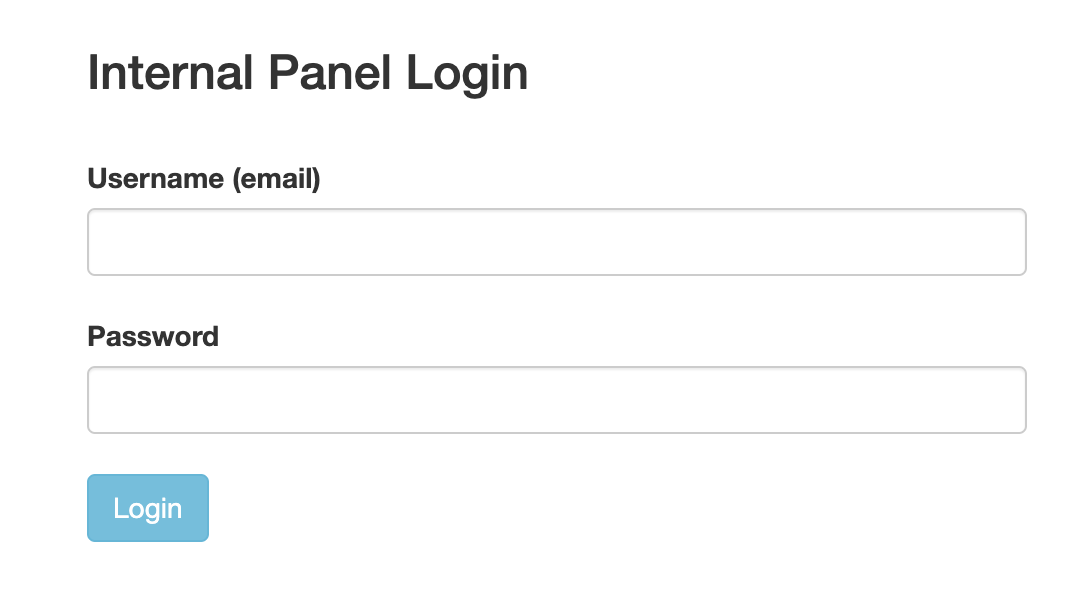The height and width of the screenshot is (604, 1076).
Task: Place cursor in the email username box
Action: click(x=557, y=242)
